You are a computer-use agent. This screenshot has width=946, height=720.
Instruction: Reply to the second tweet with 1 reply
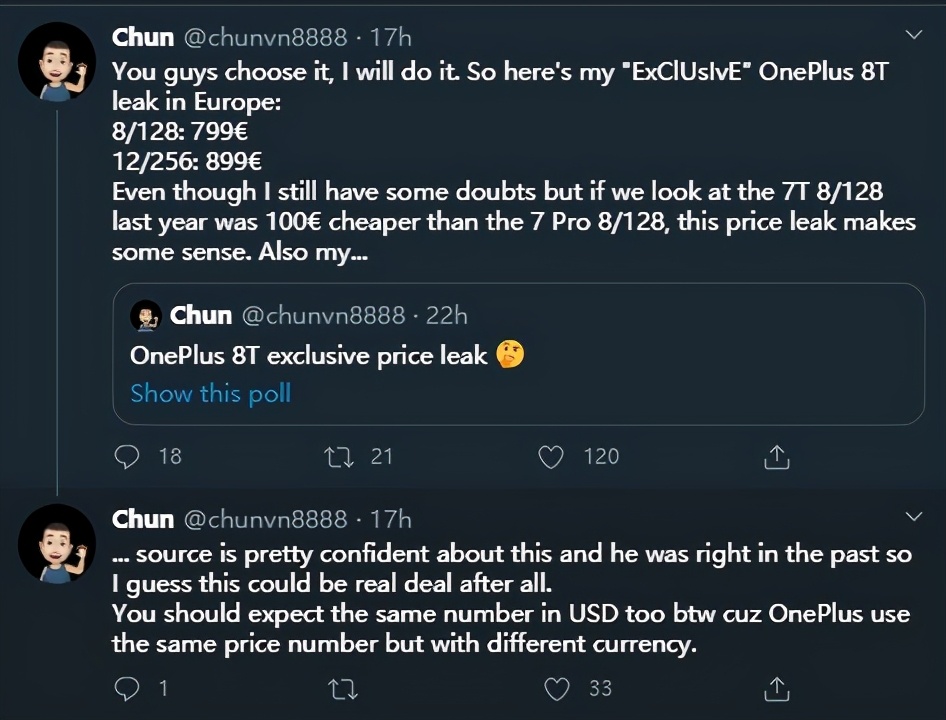tap(127, 689)
